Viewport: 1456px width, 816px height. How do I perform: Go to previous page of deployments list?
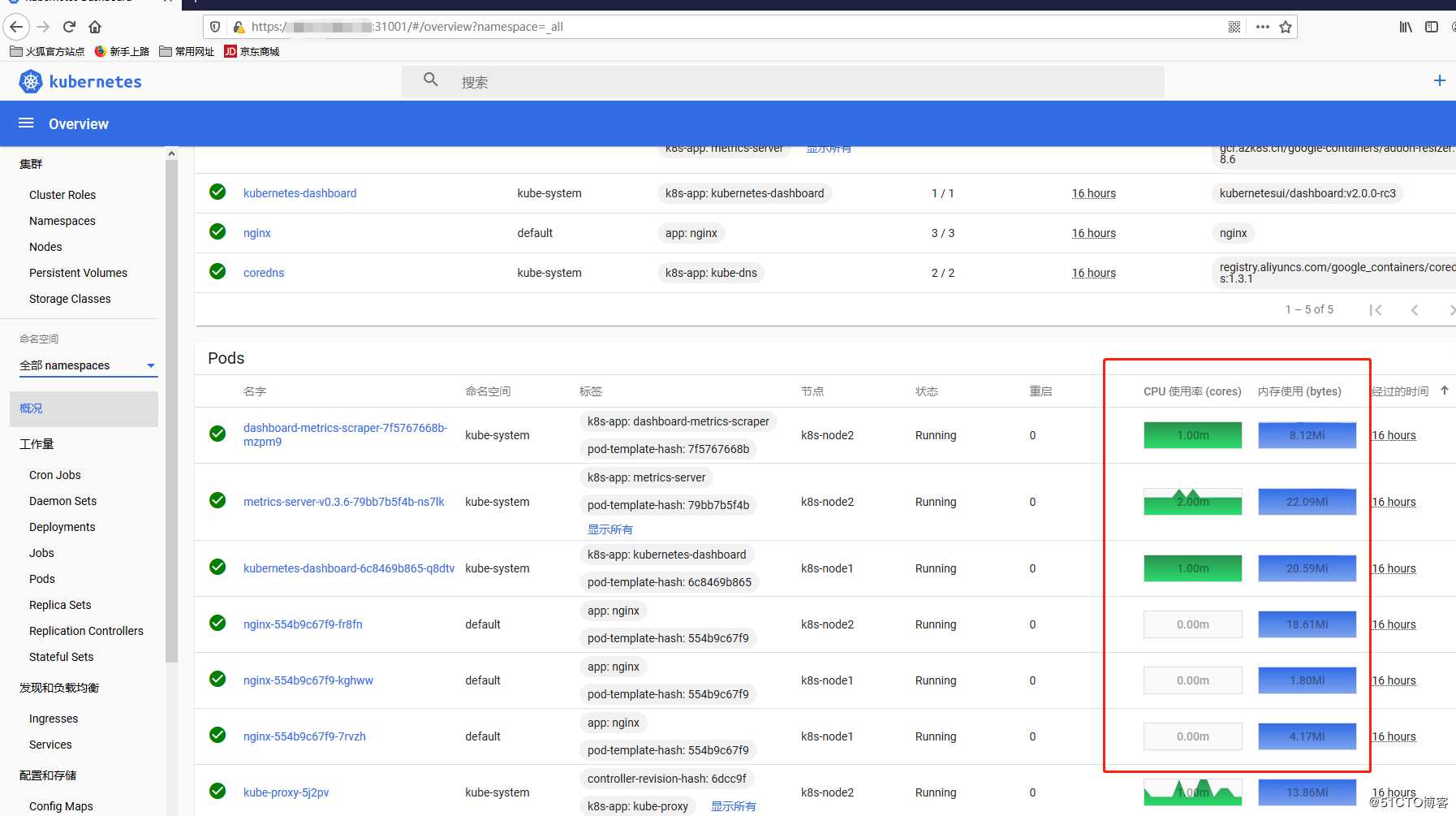[1415, 310]
